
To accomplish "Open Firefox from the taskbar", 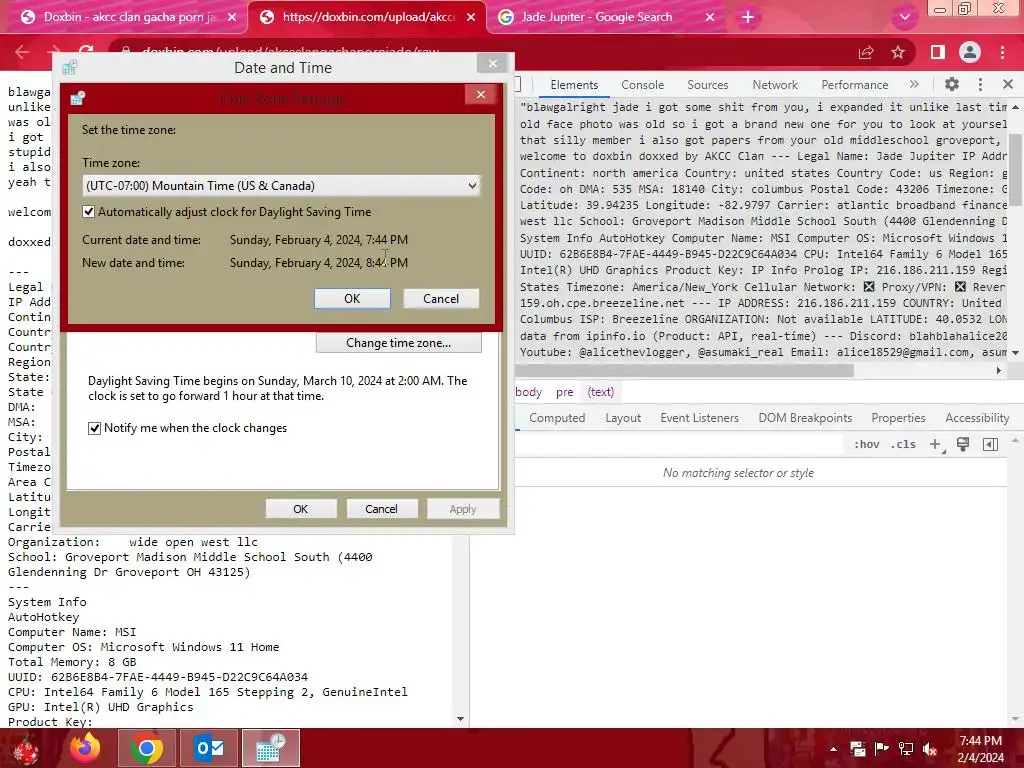I will (85, 748).
